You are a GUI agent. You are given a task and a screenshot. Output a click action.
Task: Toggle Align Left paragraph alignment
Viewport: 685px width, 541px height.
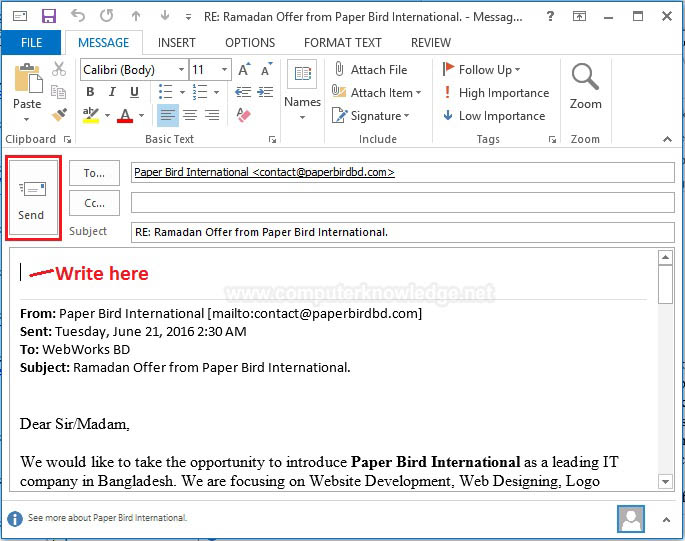pos(168,115)
